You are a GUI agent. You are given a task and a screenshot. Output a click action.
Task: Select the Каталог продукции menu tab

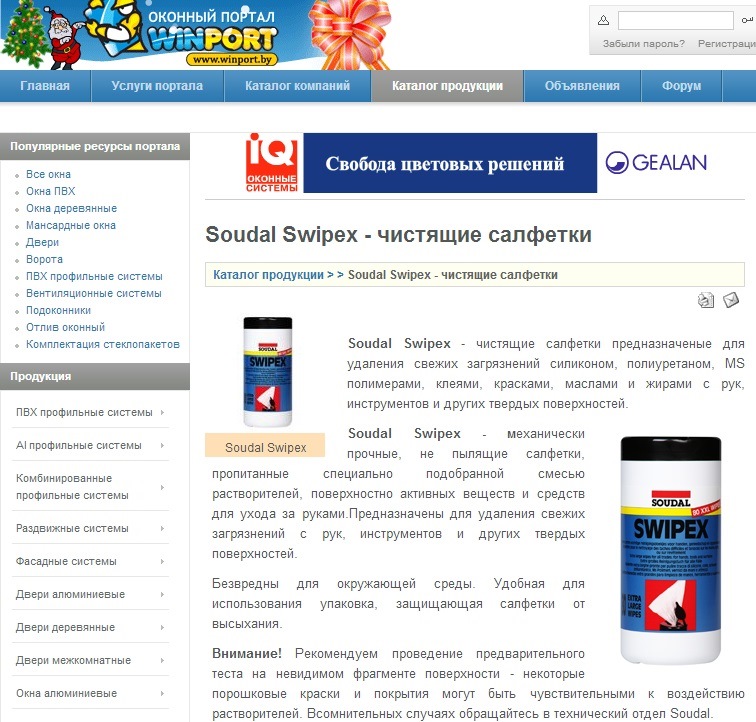(447, 86)
